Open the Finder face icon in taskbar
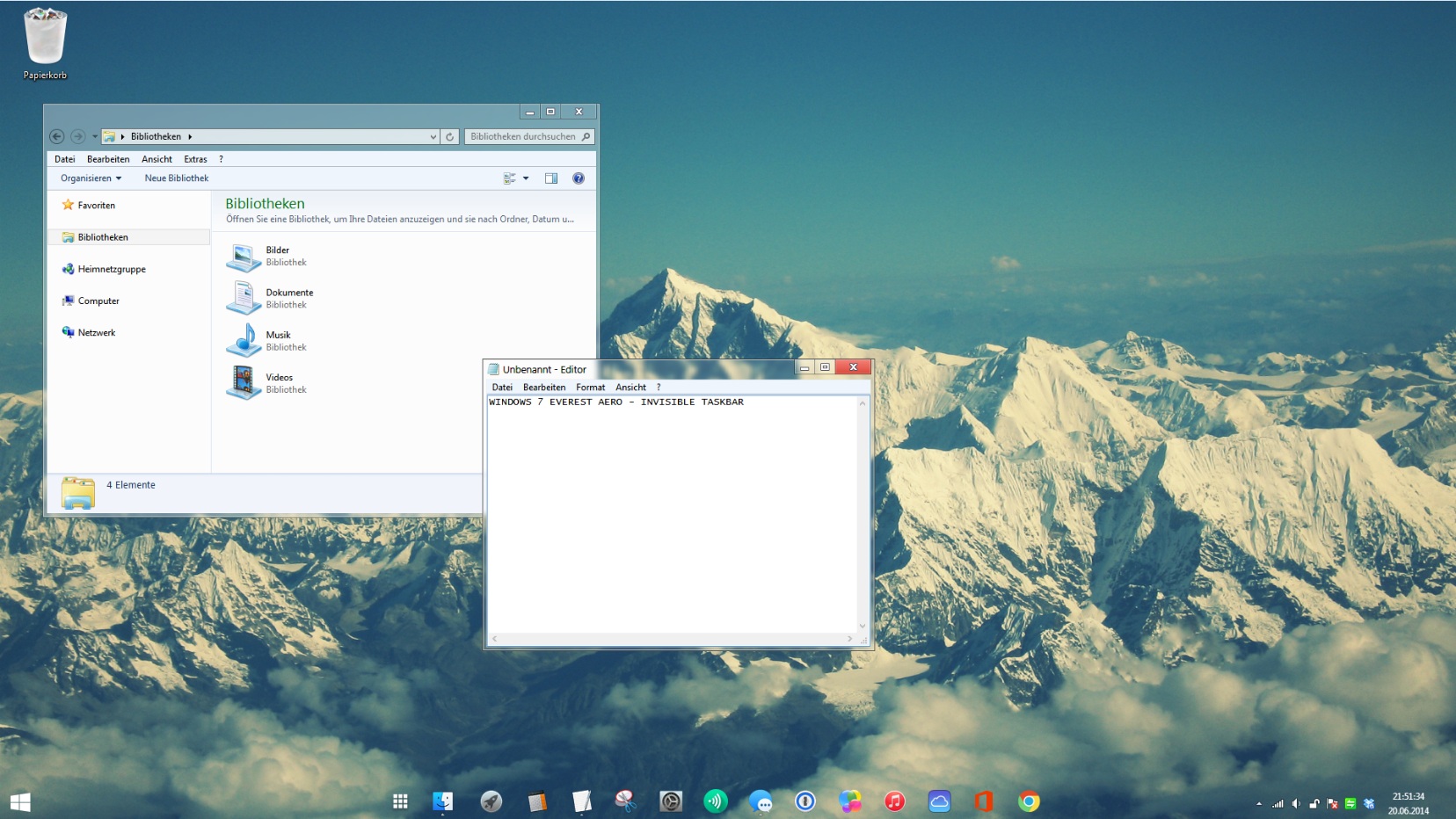1456x819 pixels. point(442,801)
